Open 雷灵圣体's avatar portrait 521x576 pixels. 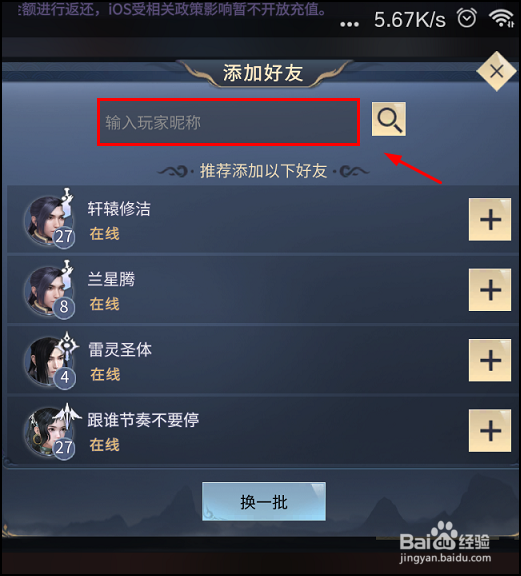click(x=50, y=361)
